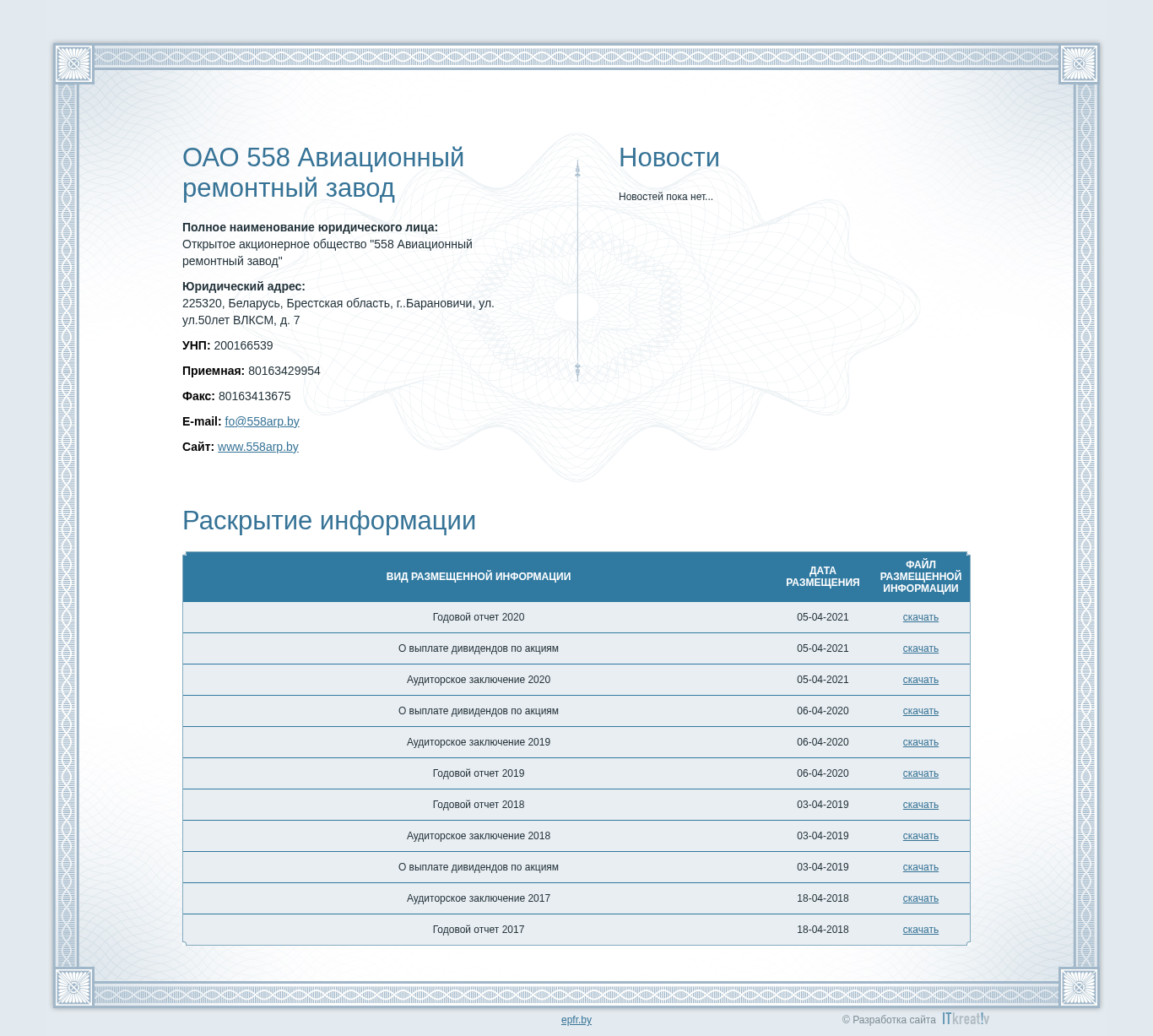This screenshot has width=1153, height=1036.
Task: Click the Аудиторское заключение 2017 row title
Action: click(x=479, y=898)
